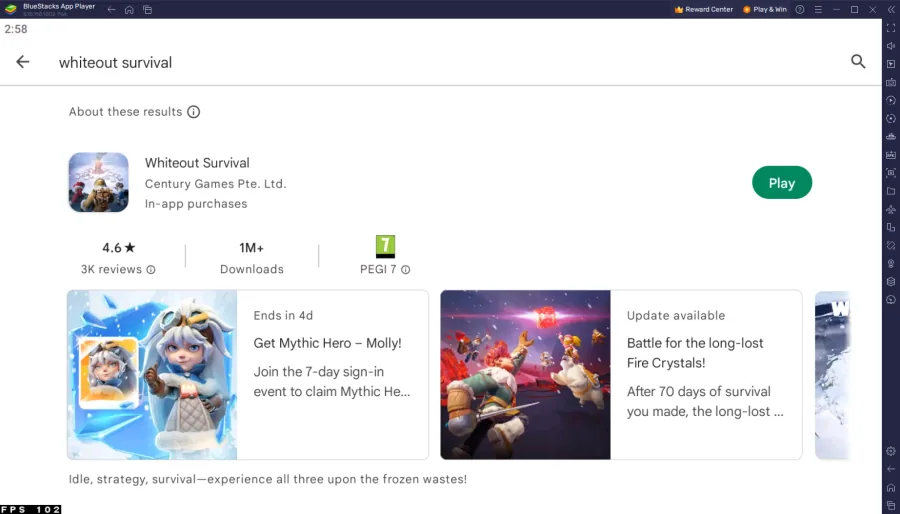The height and width of the screenshot is (514, 900).
Task: Open keyboard game controls icon in sidebar
Action: 891,82
